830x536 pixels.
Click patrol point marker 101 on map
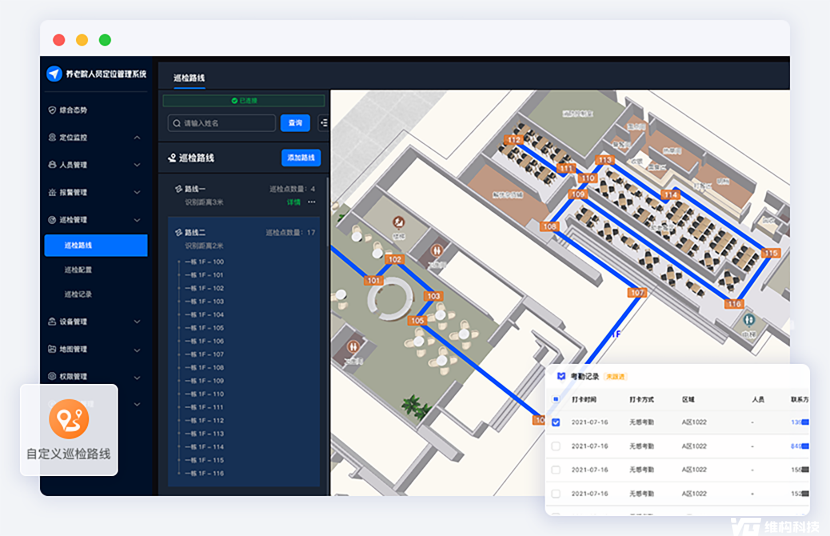pos(374,281)
